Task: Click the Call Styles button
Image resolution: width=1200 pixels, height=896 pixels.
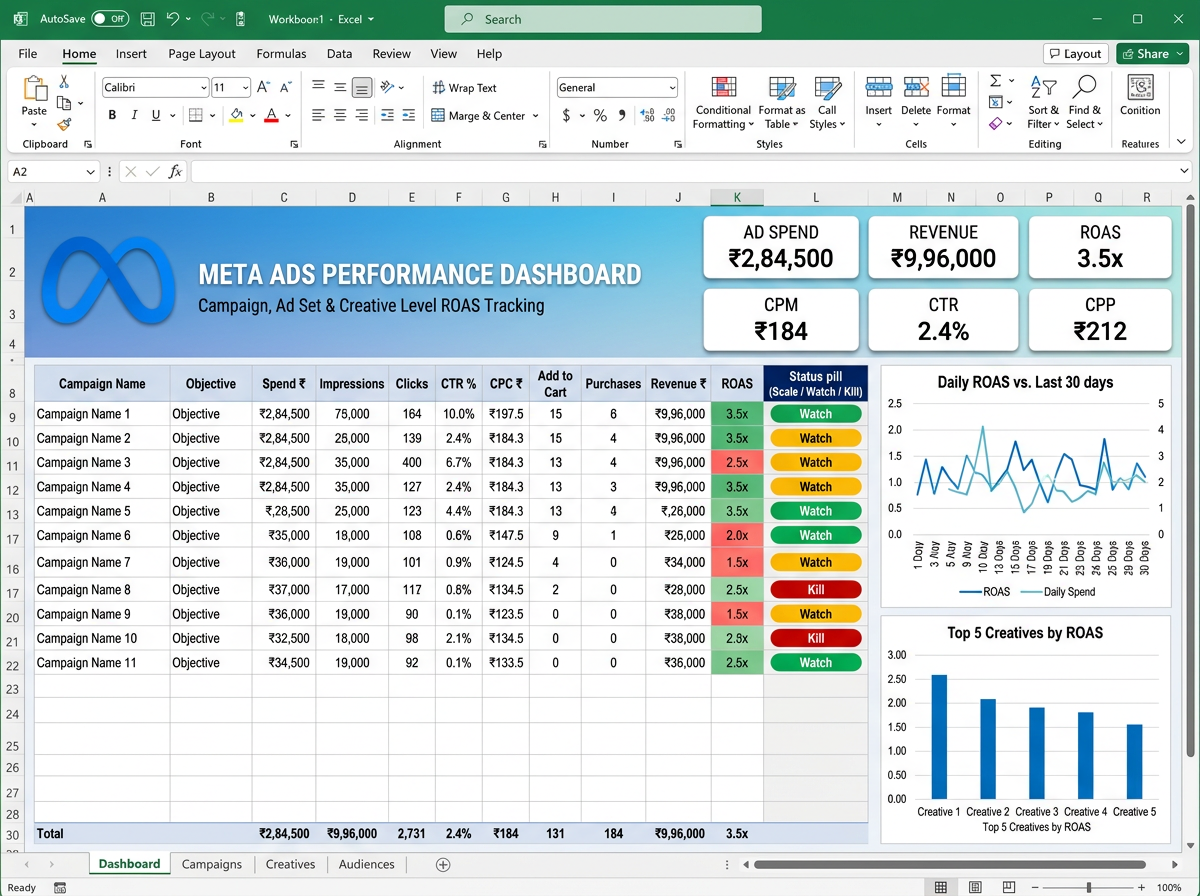Action: tap(827, 103)
